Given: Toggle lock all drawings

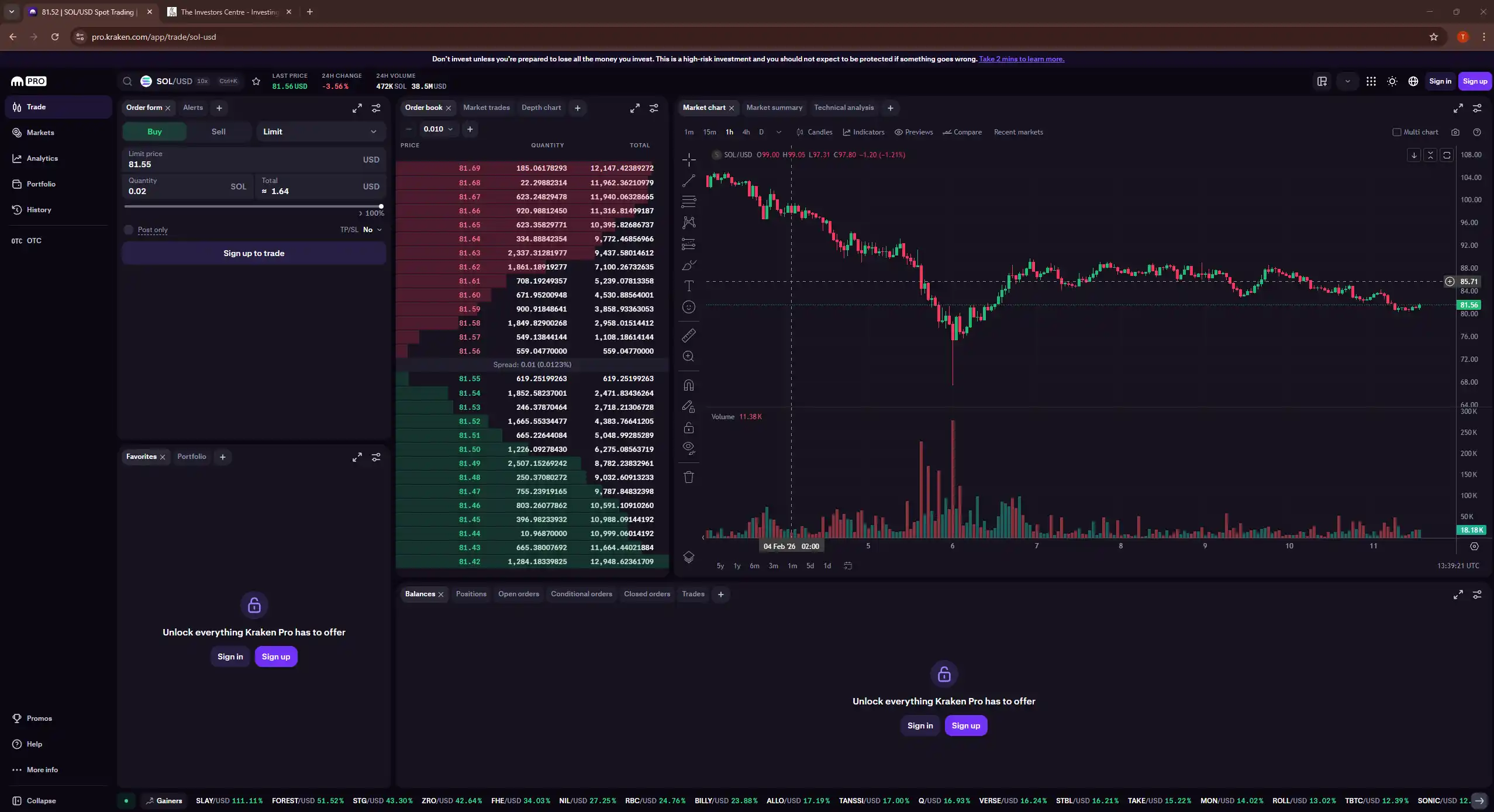Looking at the screenshot, I should (x=689, y=427).
